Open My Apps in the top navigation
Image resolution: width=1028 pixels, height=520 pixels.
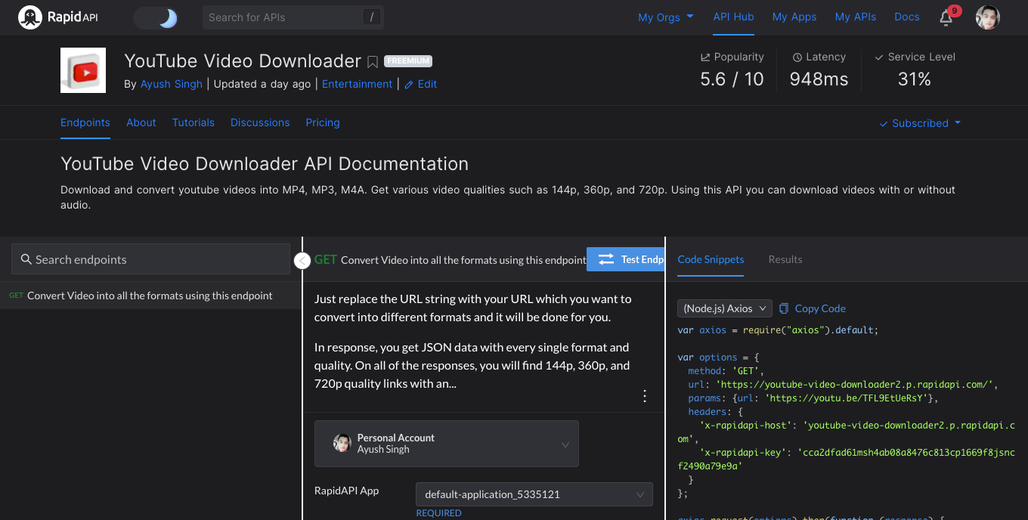(794, 17)
